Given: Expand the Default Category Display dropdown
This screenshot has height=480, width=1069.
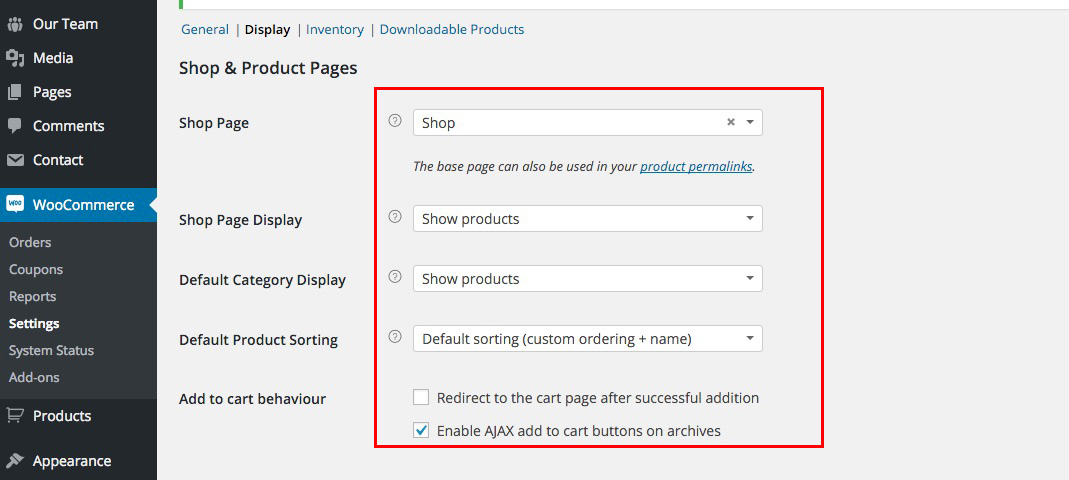Looking at the screenshot, I should click(x=586, y=279).
